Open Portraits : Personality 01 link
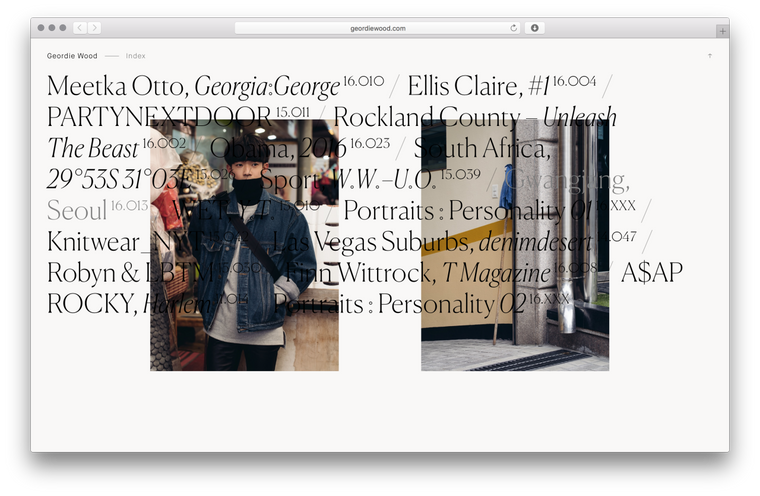The width and height of the screenshot is (760, 496). tap(489, 210)
